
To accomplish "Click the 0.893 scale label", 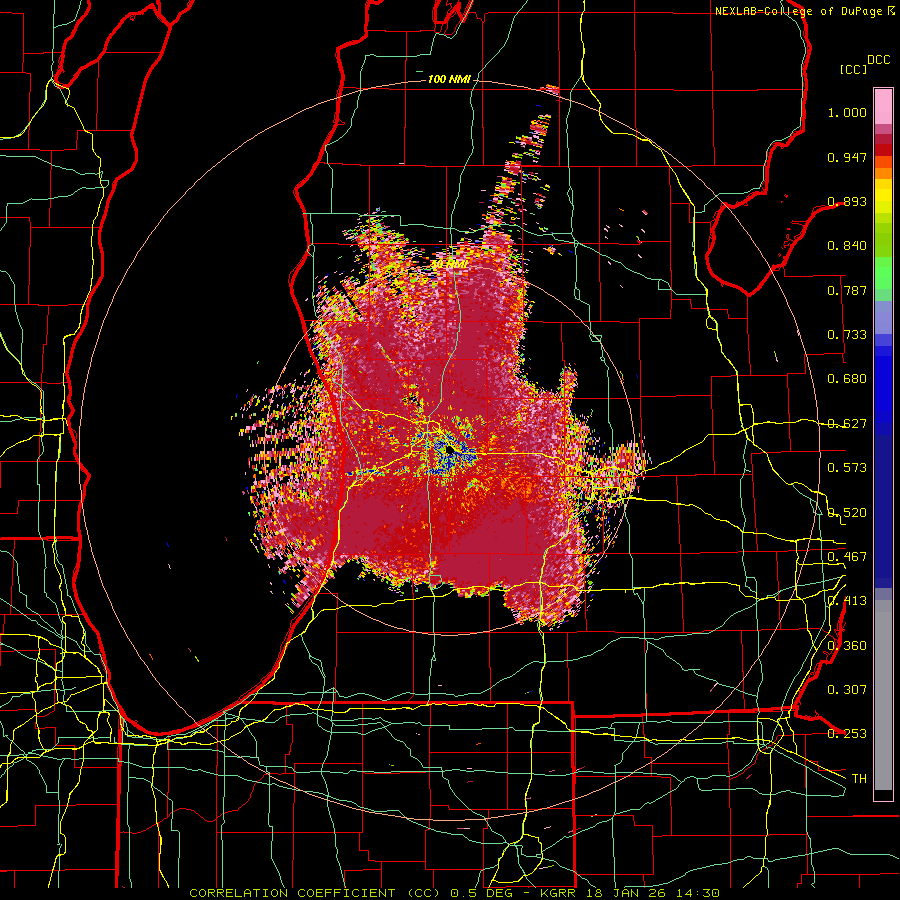I will coord(847,201).
